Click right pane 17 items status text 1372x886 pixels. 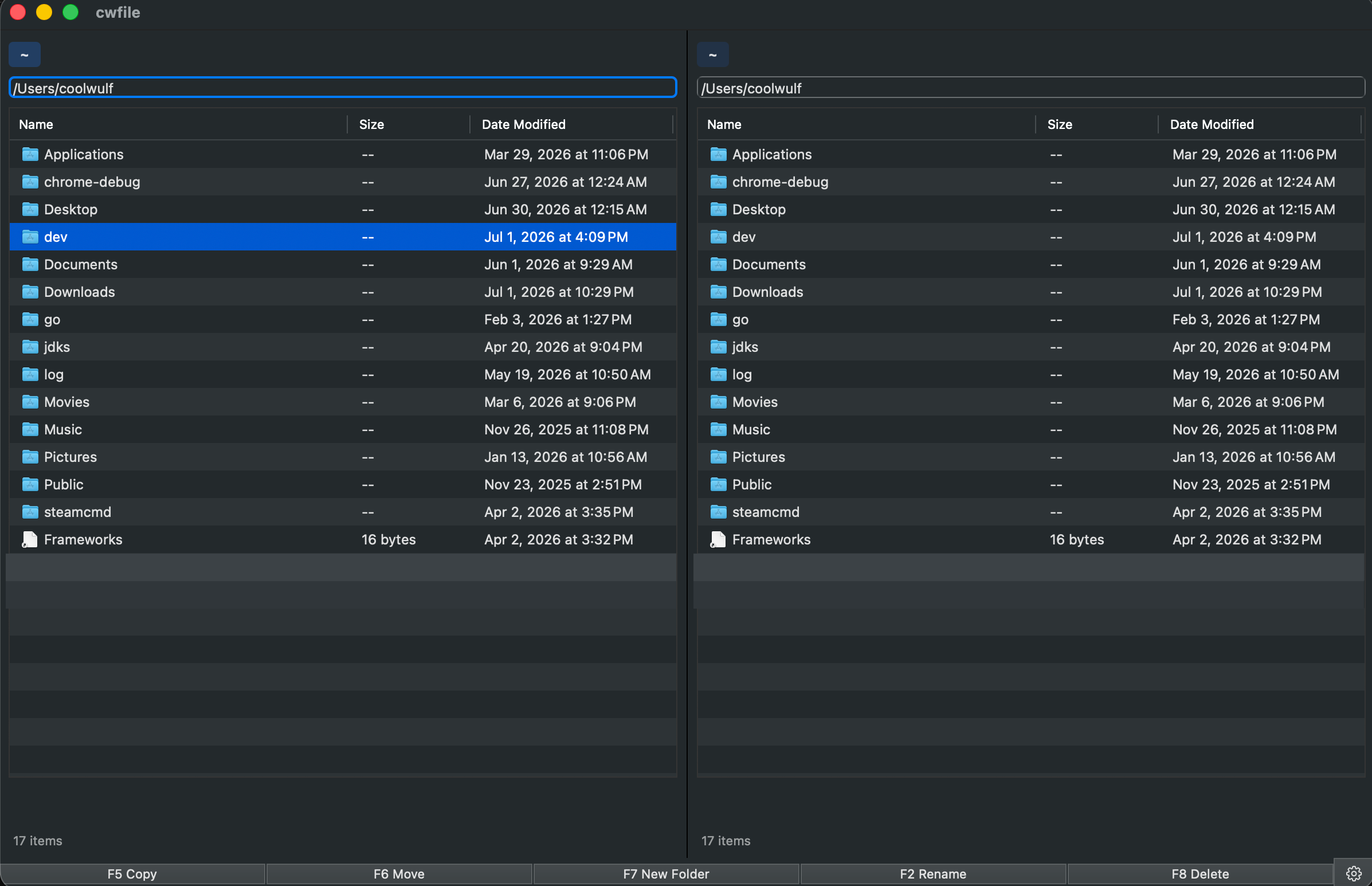[x=726, y=841]
